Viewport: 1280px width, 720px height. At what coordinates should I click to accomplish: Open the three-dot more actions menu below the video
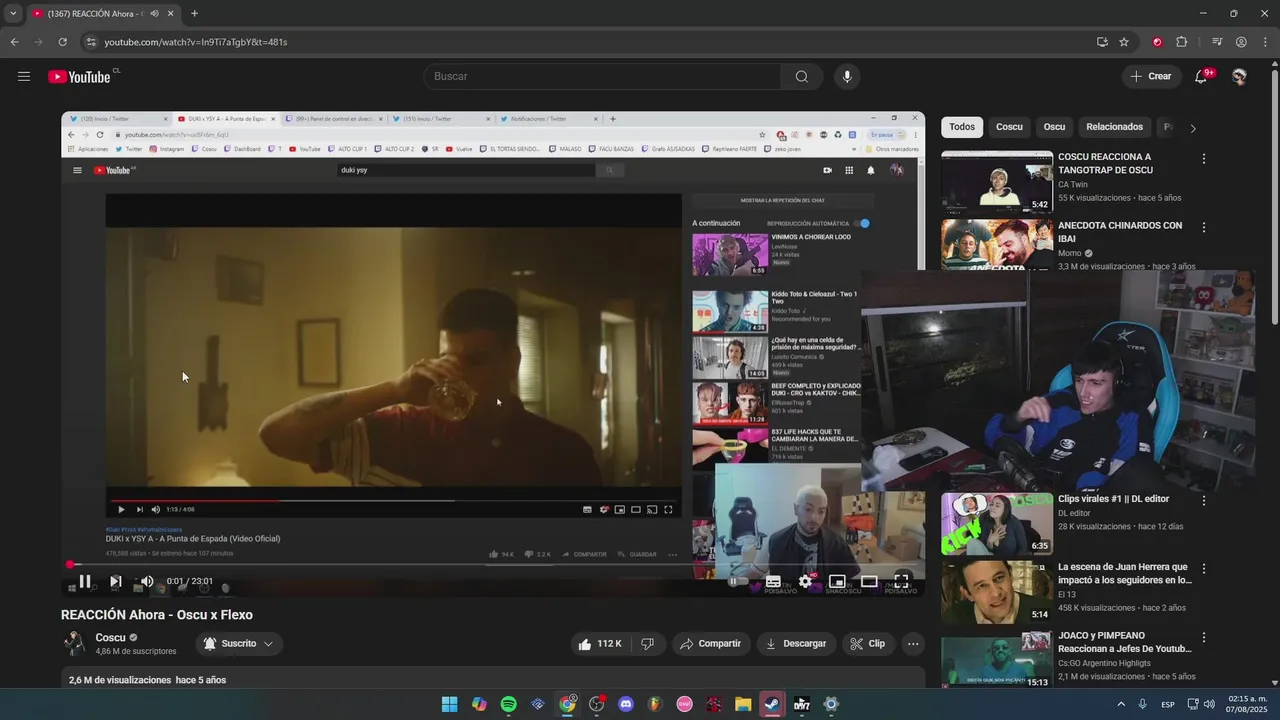(x=913, y=644)
